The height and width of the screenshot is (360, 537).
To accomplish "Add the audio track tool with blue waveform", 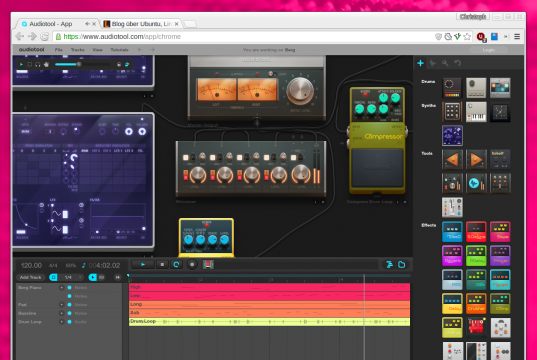I will click(476, 184).
